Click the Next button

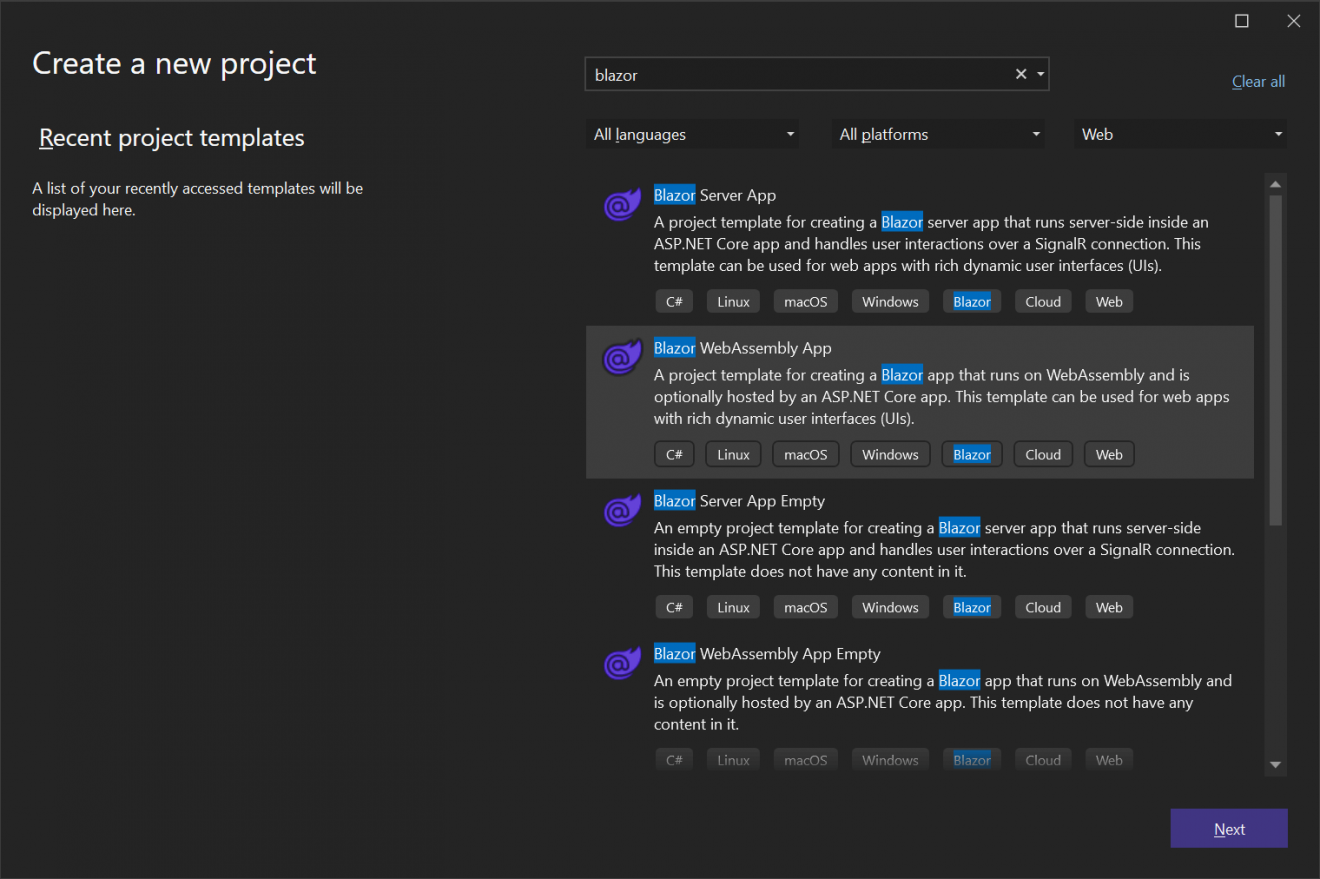[1229, 828]
